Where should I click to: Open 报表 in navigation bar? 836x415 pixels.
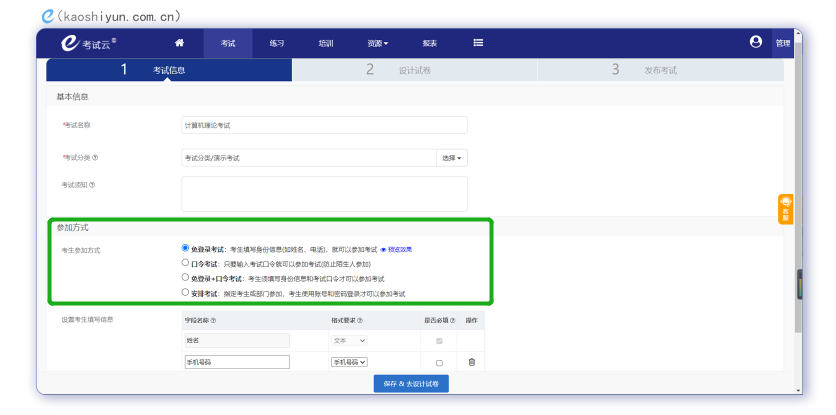tap(430, 44)
